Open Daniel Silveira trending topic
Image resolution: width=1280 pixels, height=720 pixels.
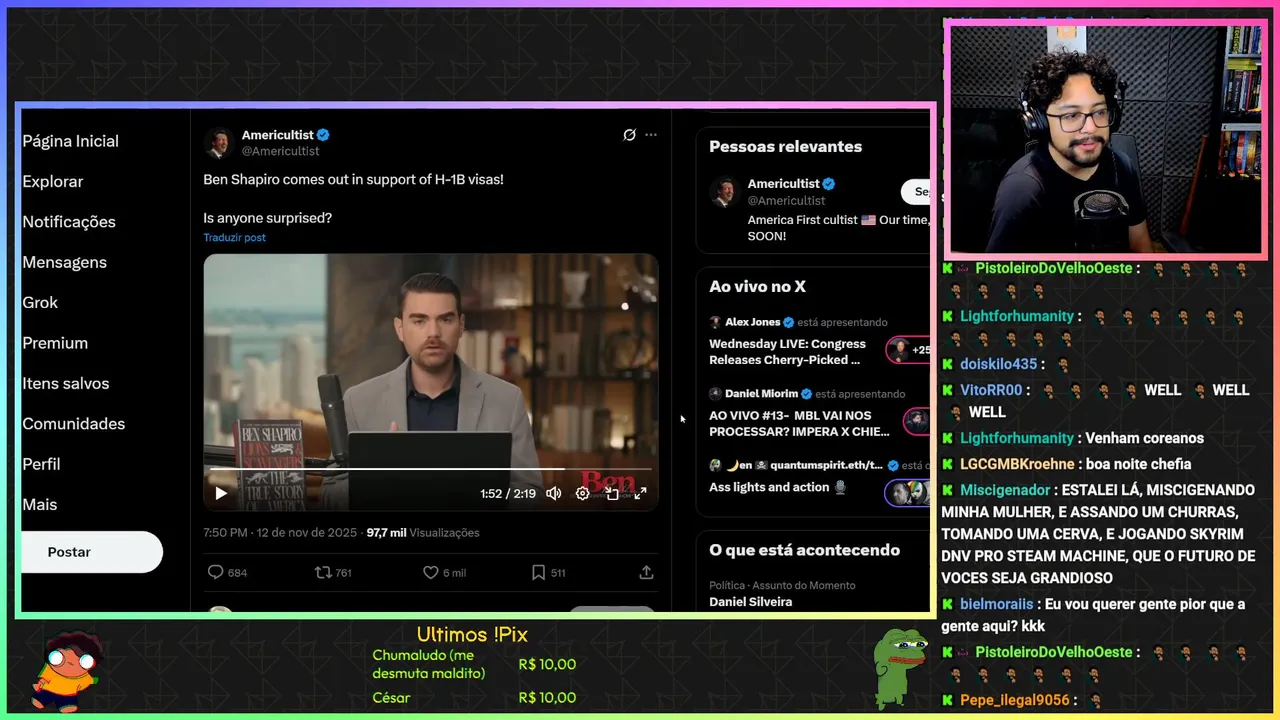750,602
